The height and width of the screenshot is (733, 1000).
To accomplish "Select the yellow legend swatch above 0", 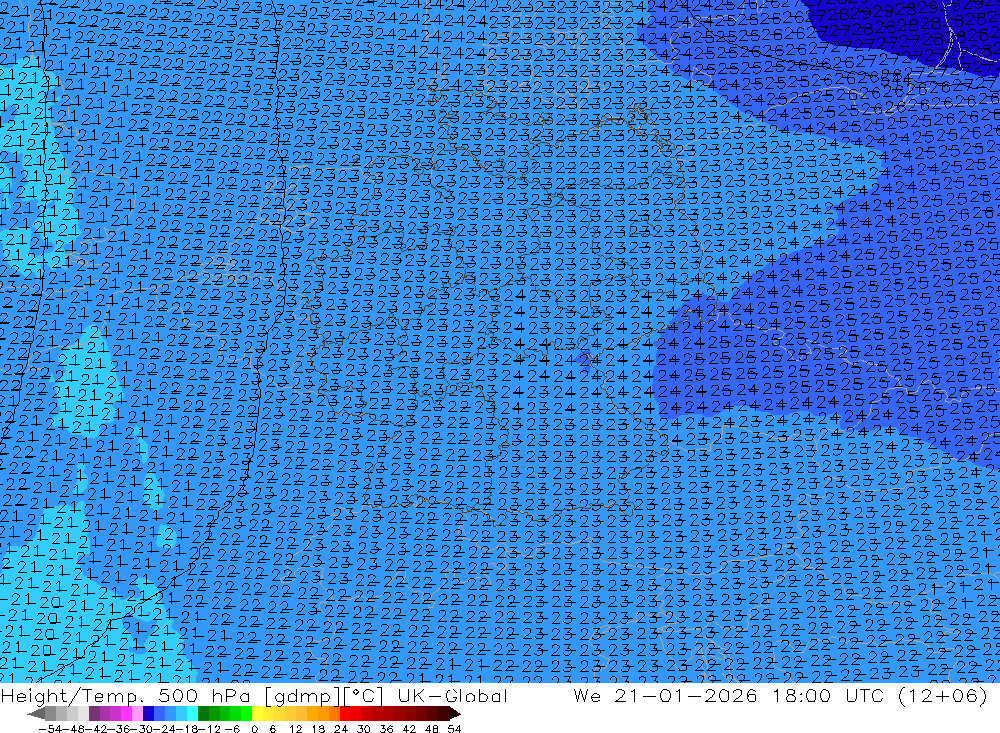I will point(258,714).
